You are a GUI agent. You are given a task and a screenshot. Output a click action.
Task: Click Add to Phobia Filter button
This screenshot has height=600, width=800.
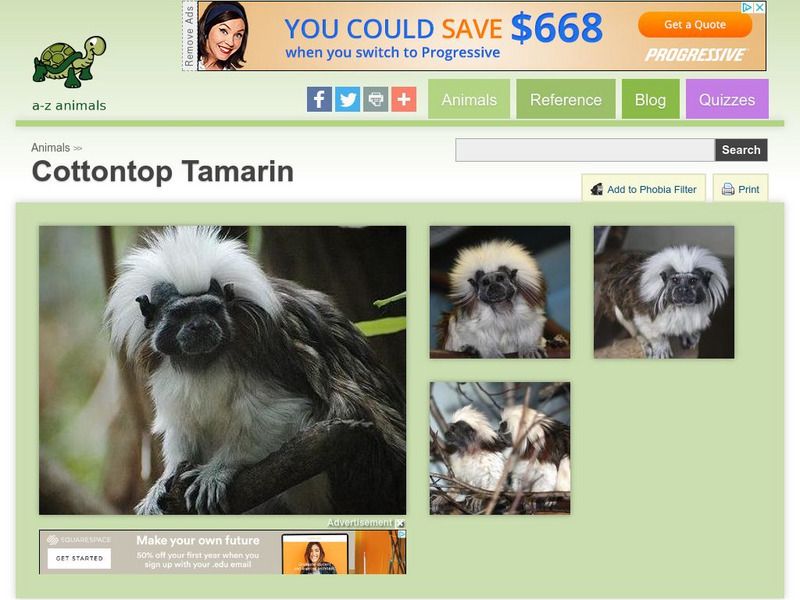pos(644,188)
